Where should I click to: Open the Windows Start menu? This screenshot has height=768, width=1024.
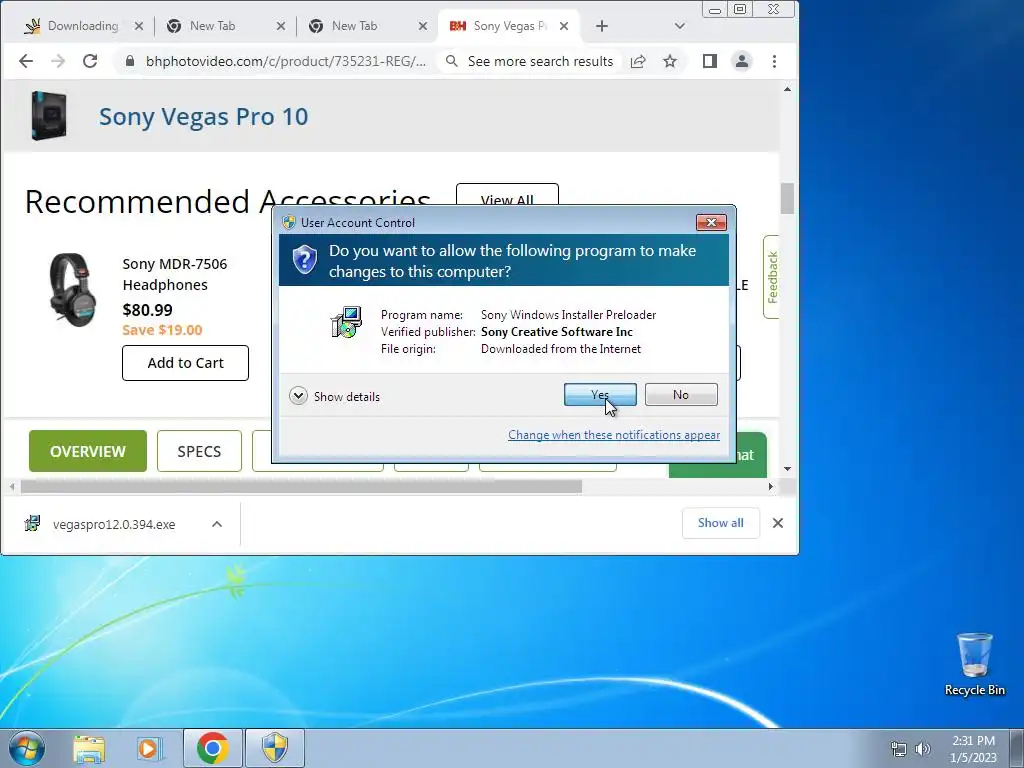(27, 748)
